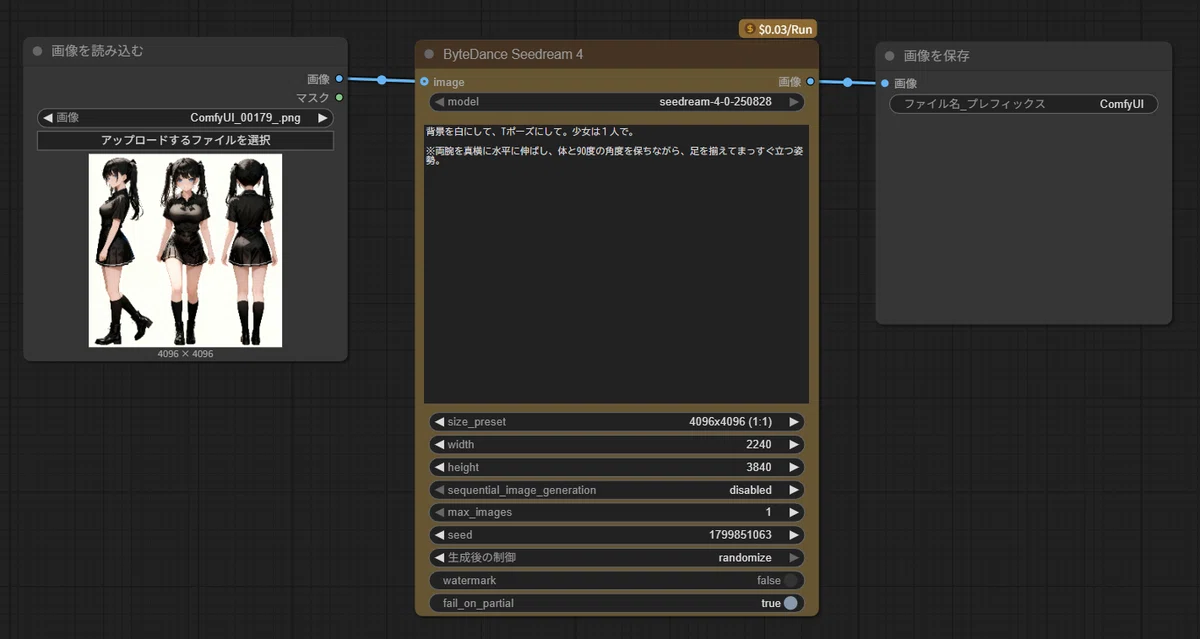Click the width value 2240
Image resolution: width=1200 pixels, height=639 pixels.
758,445
